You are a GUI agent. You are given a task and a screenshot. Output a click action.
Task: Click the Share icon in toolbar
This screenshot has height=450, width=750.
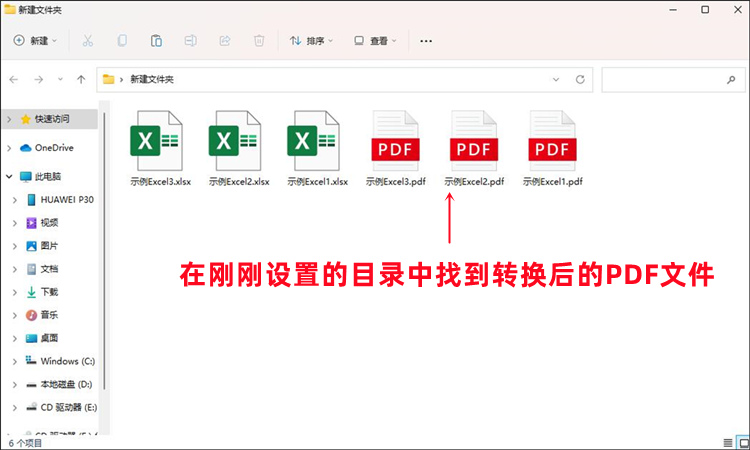click(x=225, y=41)
